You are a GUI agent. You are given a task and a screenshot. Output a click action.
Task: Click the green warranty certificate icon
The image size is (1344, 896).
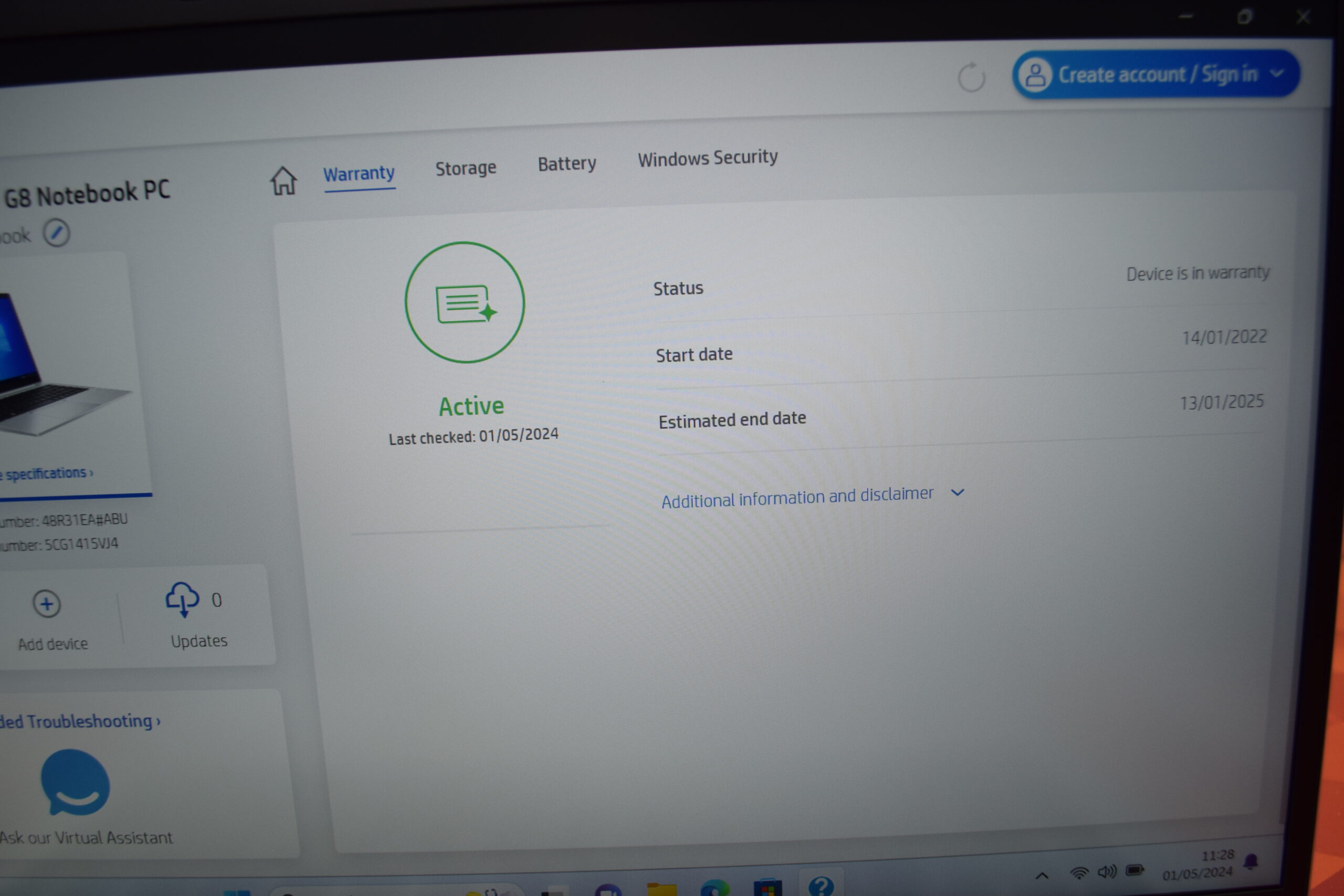point(465,302)
